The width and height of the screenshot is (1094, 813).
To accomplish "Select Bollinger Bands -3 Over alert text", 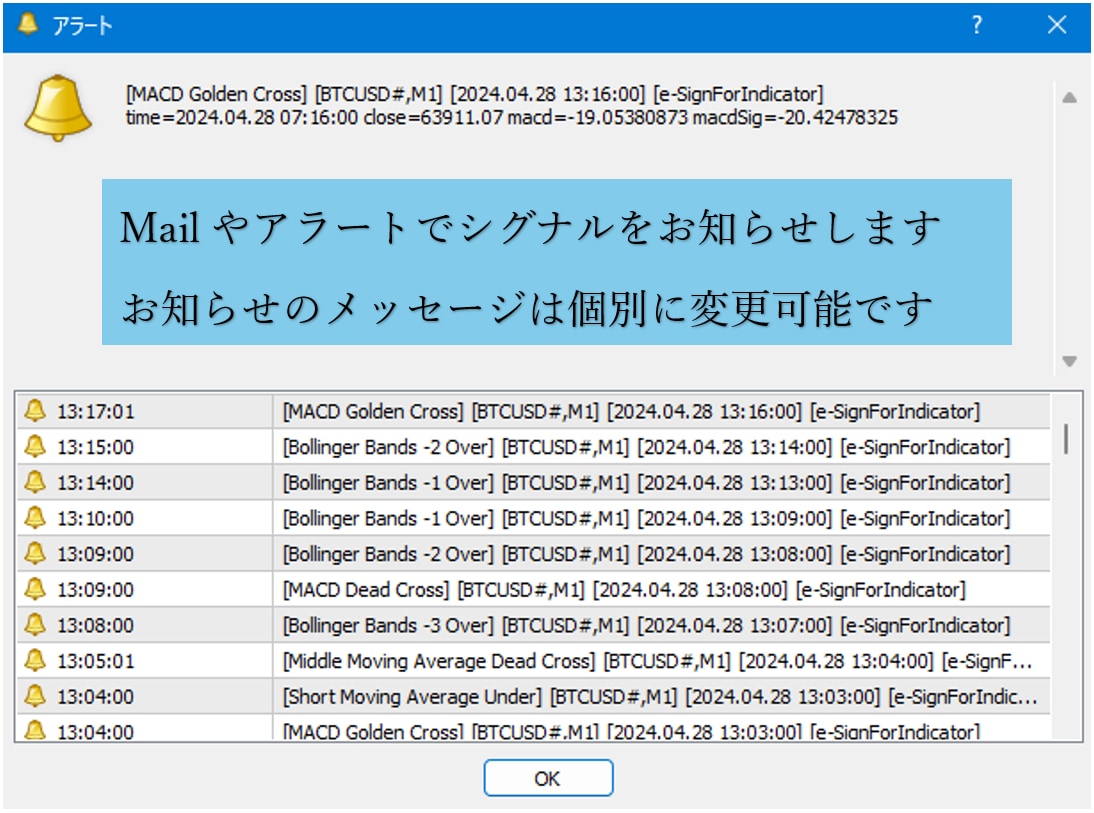I will [x=646, y=625].
